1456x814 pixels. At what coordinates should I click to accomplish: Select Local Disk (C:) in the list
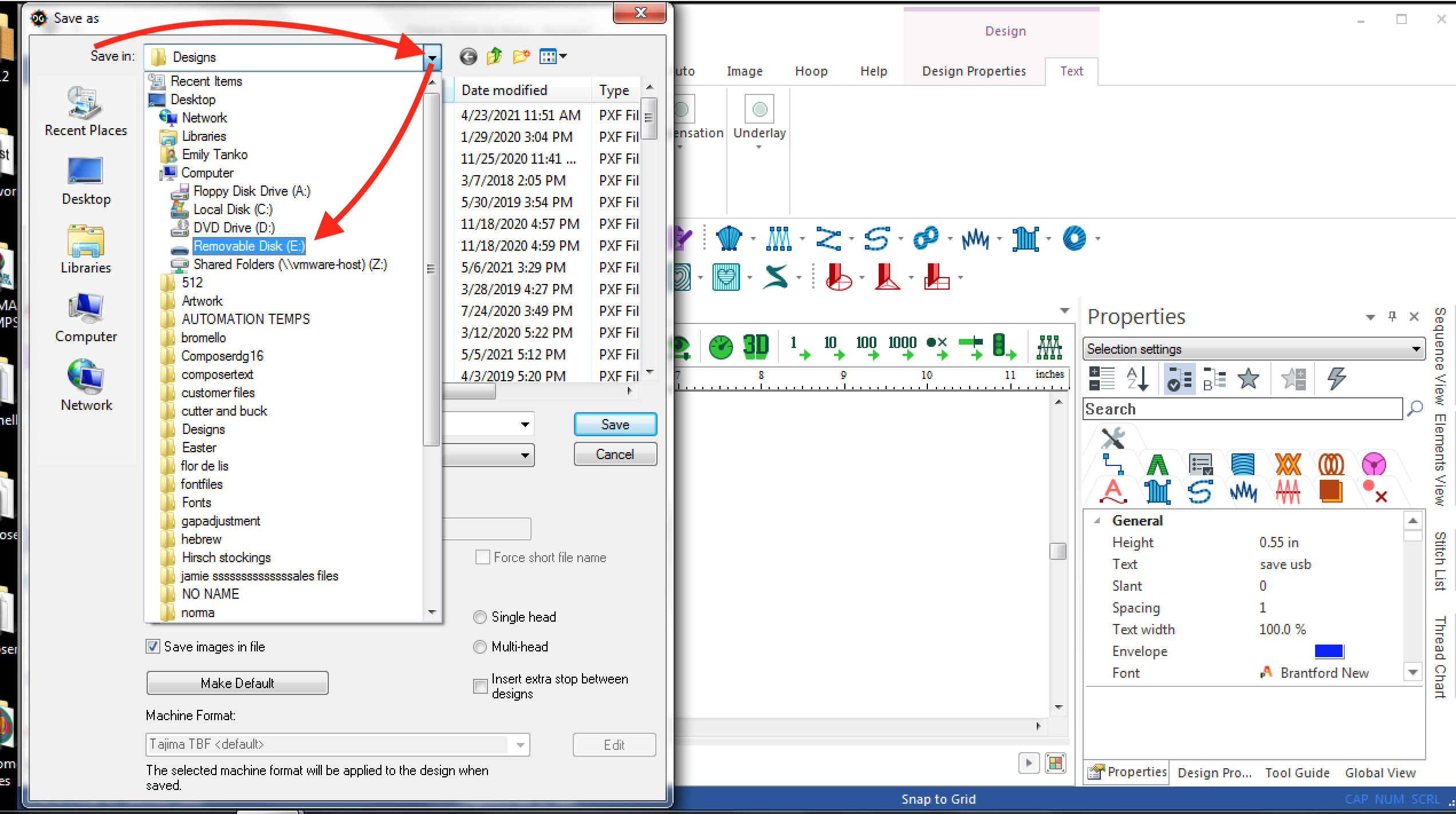[x=233, y=210]
